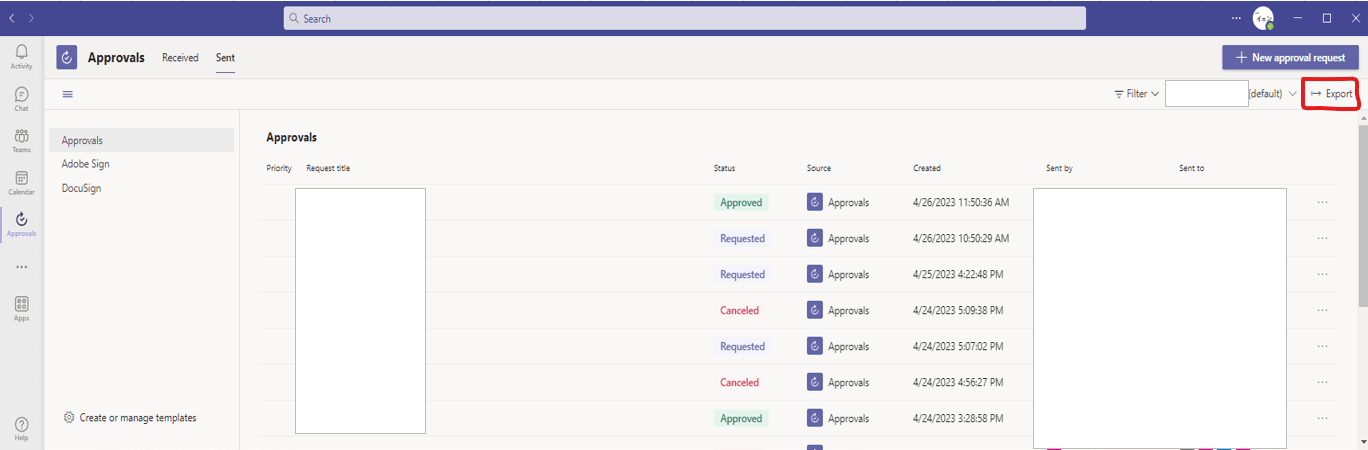Click the blank field beside Filter
Image resolution: width=1368 pixels, height=450 pixels.
point(1206,94)
